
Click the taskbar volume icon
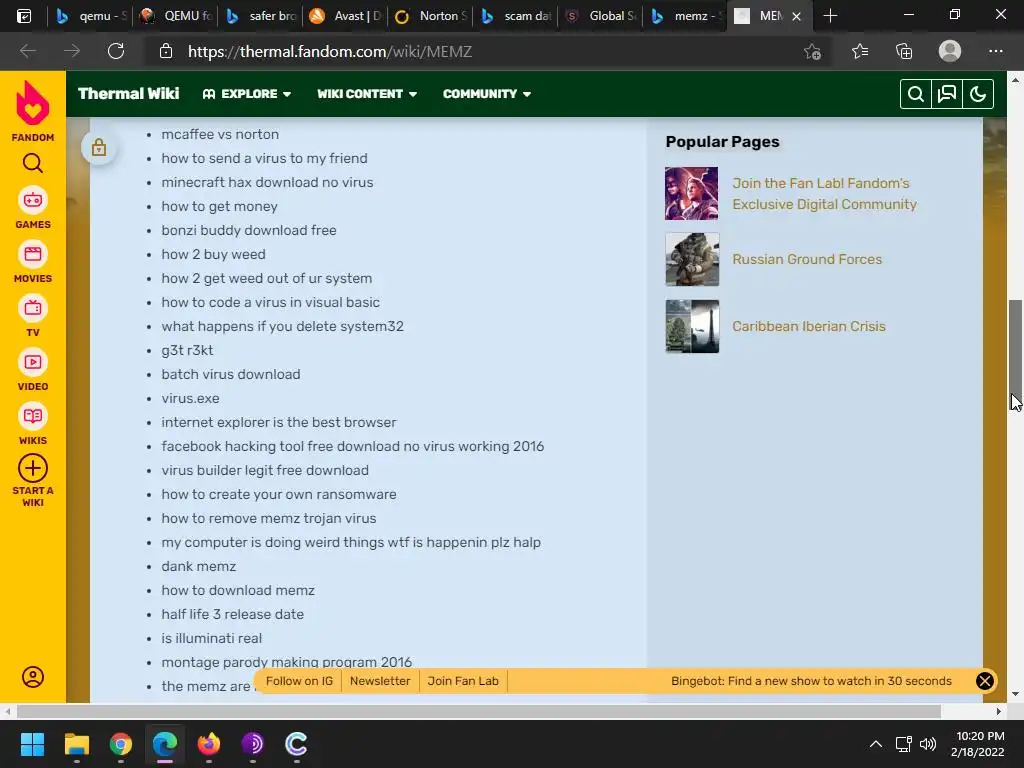927,744
